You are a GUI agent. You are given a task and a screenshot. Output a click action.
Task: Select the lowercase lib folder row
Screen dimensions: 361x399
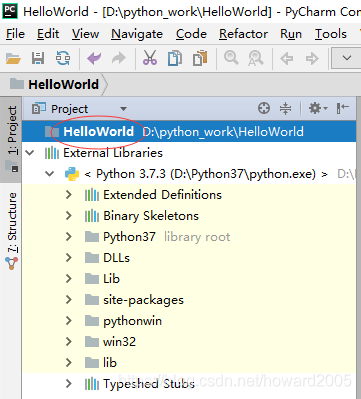(x=110, y=363)
